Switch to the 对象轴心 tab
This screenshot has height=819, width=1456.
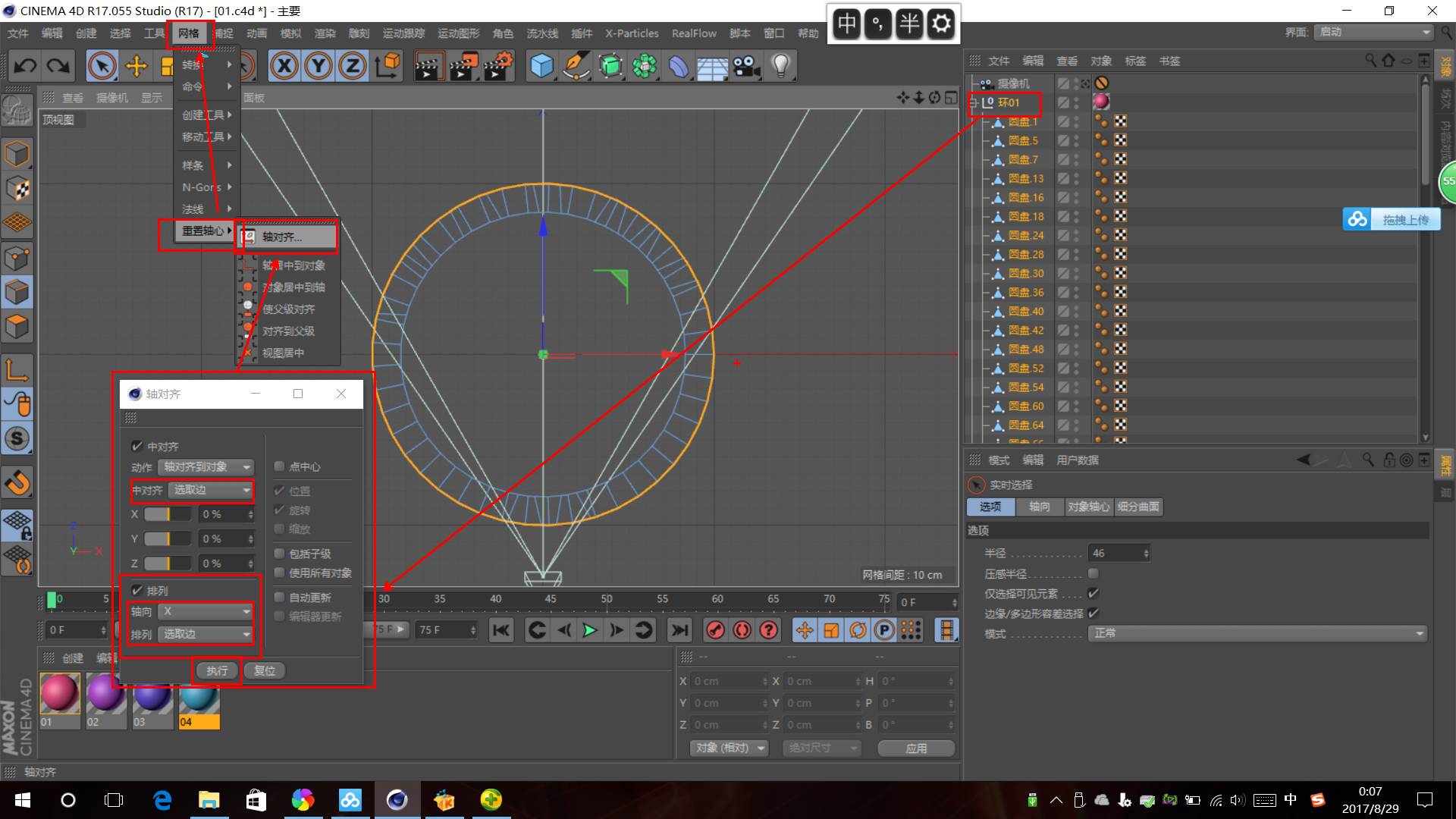pos(1088,507)
